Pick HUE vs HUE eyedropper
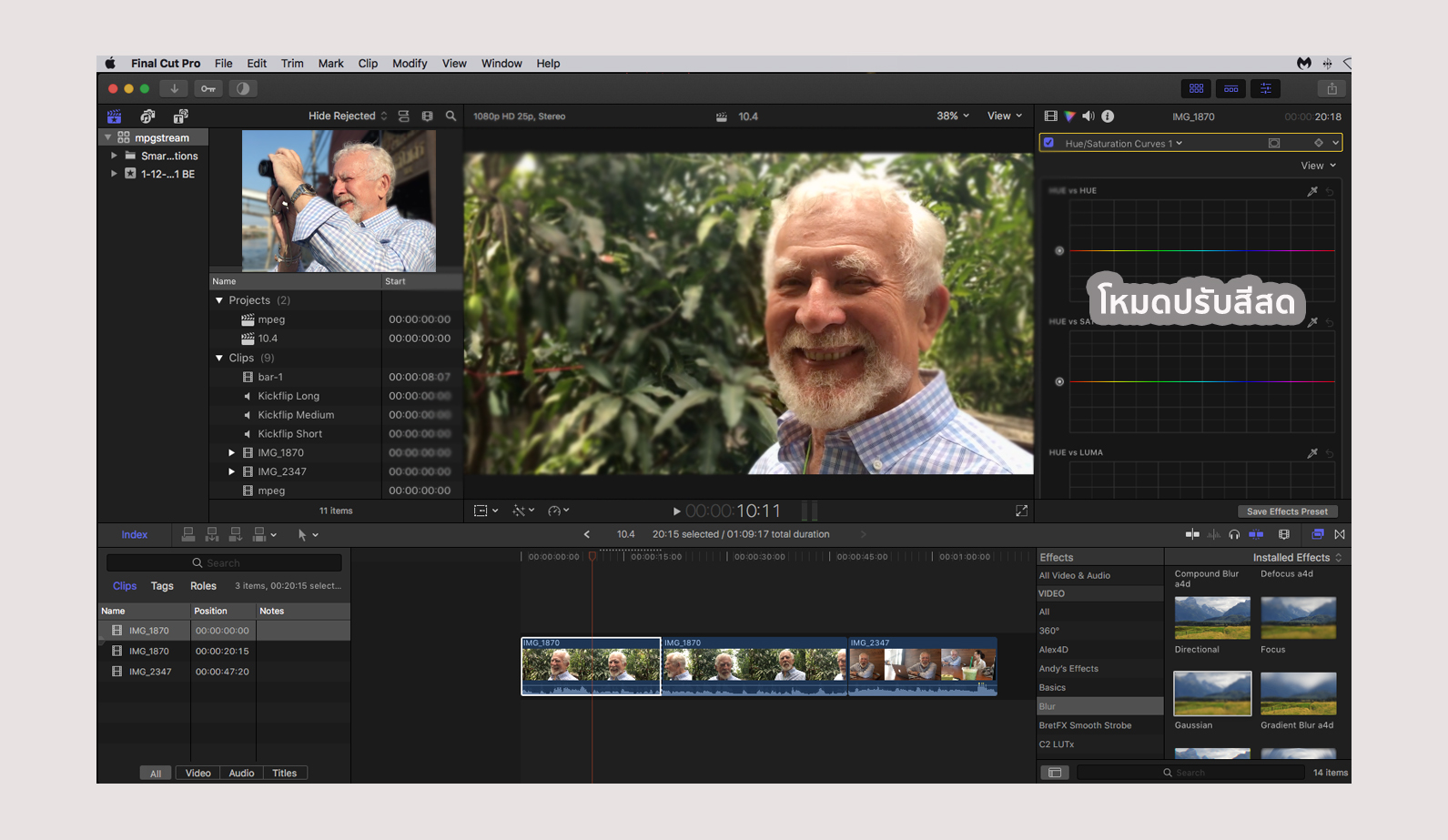This screenshot has height=840, width=1448. point(1312,191)
